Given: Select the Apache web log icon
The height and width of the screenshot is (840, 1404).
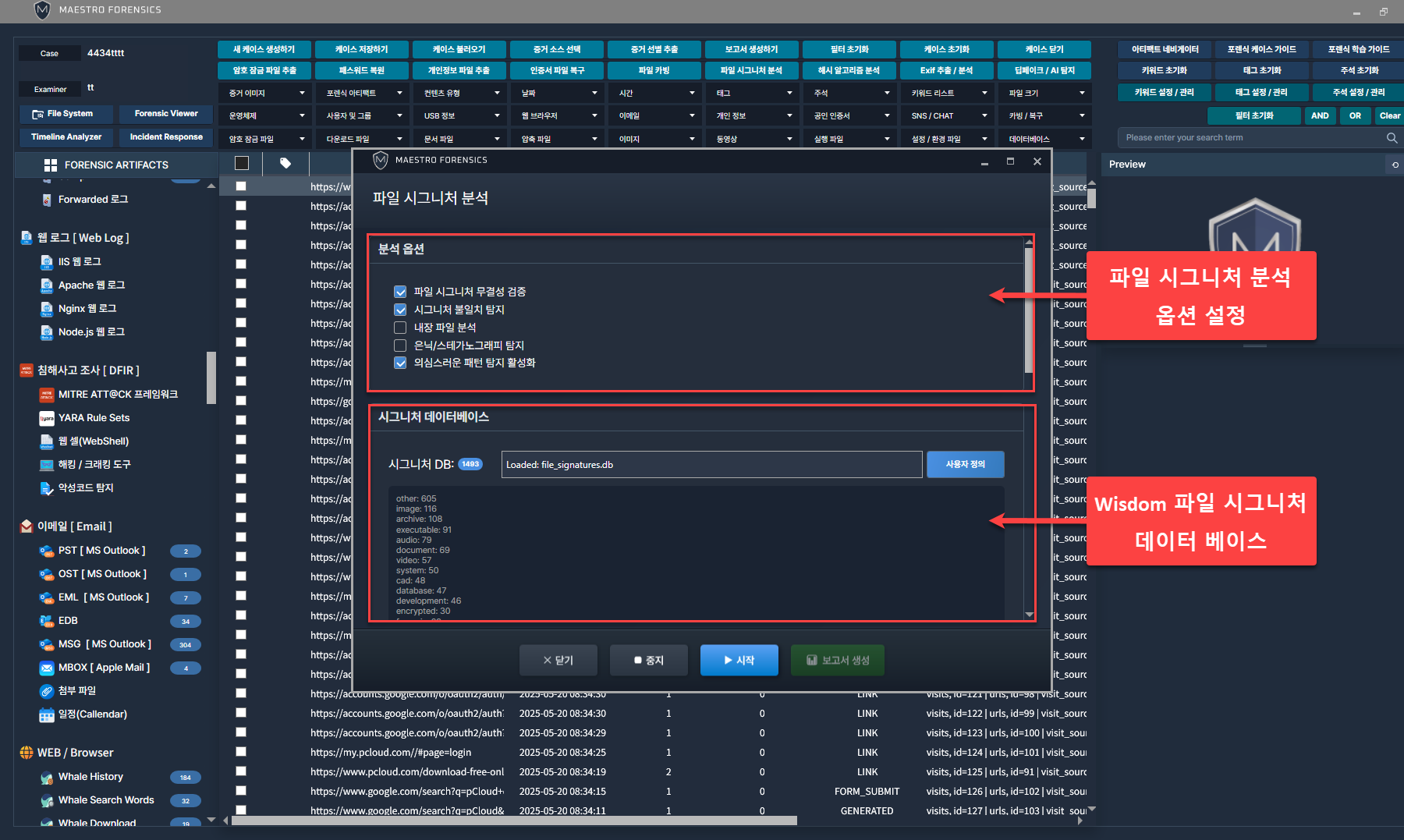Looking at the screenshot, I should click(x=47, y=285).
